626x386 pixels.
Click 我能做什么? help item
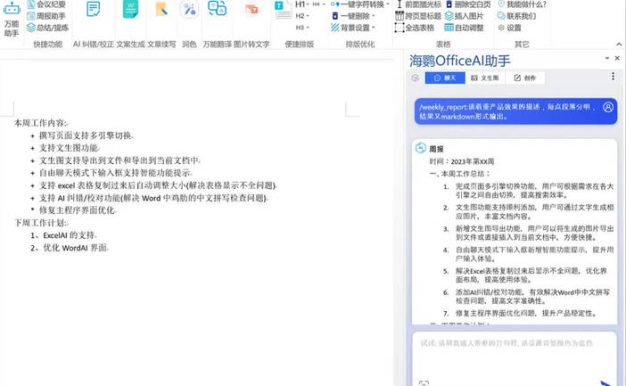[x=522, y=4]
